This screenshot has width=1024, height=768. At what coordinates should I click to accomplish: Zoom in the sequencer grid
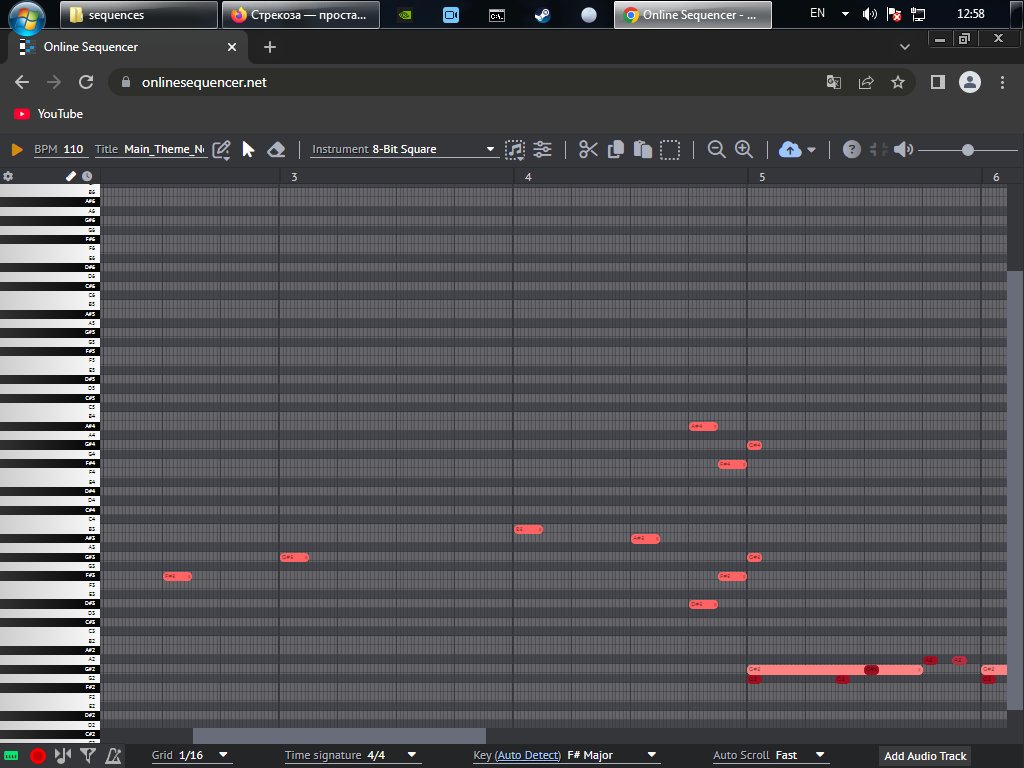point(744,150)
